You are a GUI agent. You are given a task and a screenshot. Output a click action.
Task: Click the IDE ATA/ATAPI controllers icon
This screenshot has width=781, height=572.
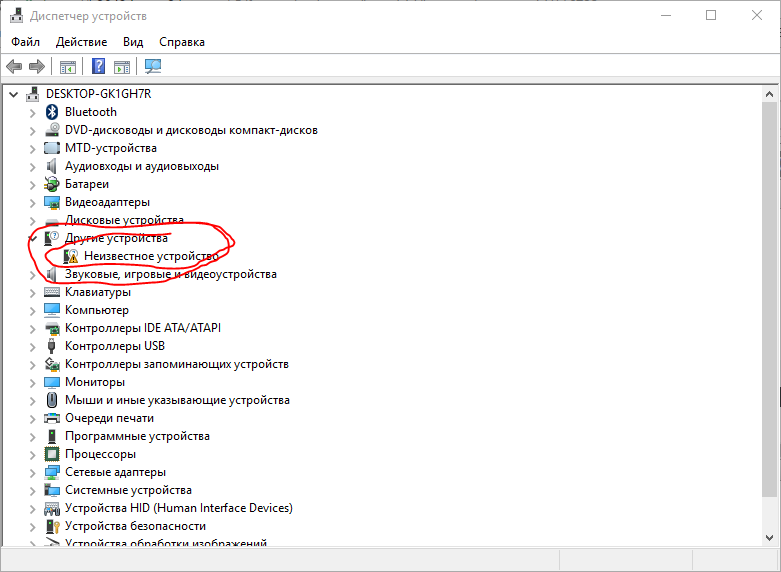point(52,328)
